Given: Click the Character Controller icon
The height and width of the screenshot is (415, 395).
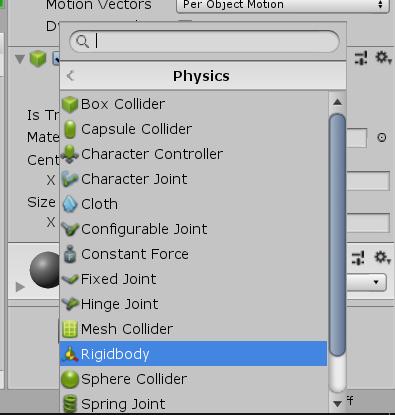Looking at the screenshot, I should pyautogui.click(x=70, y=154).
